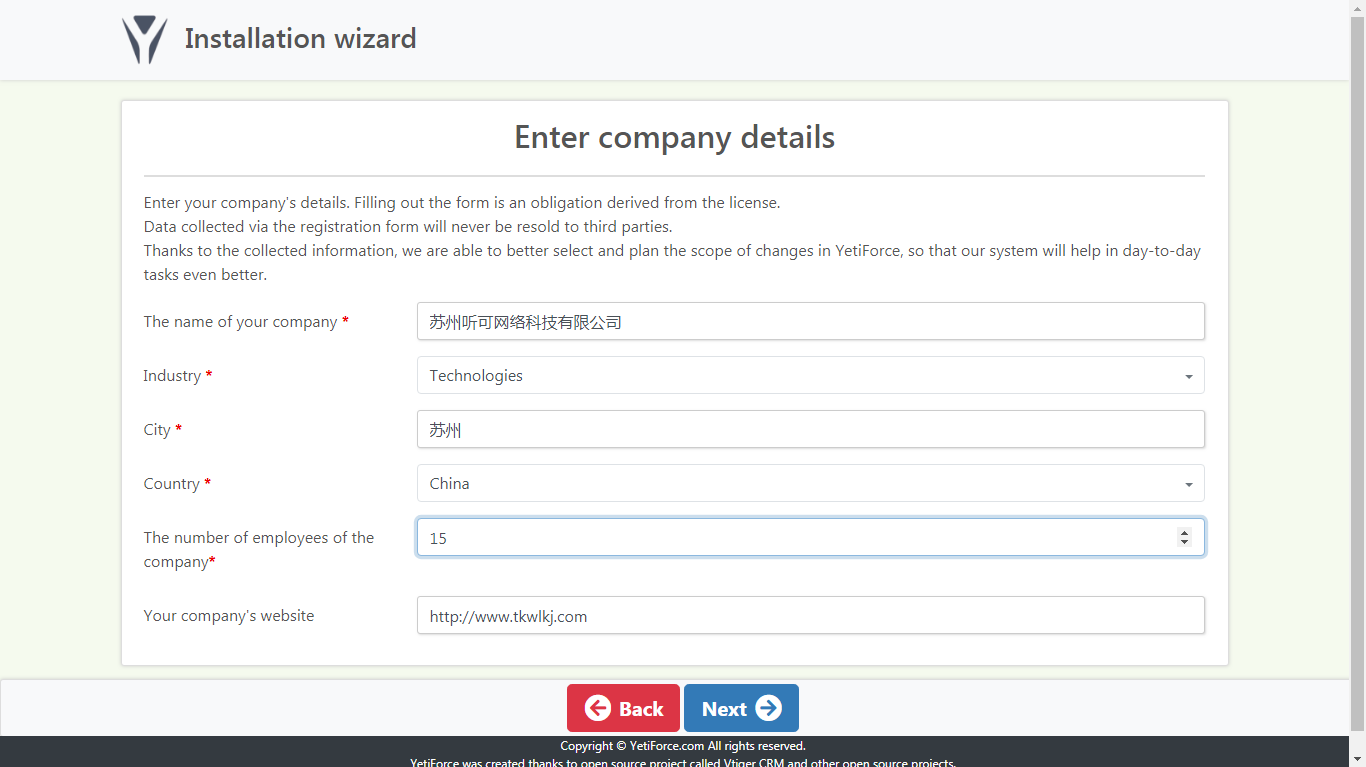Click 'Your company's website' label
The width and height of the screenshot is (1366, 767).
pyautogui.click(x=229, y=616)
